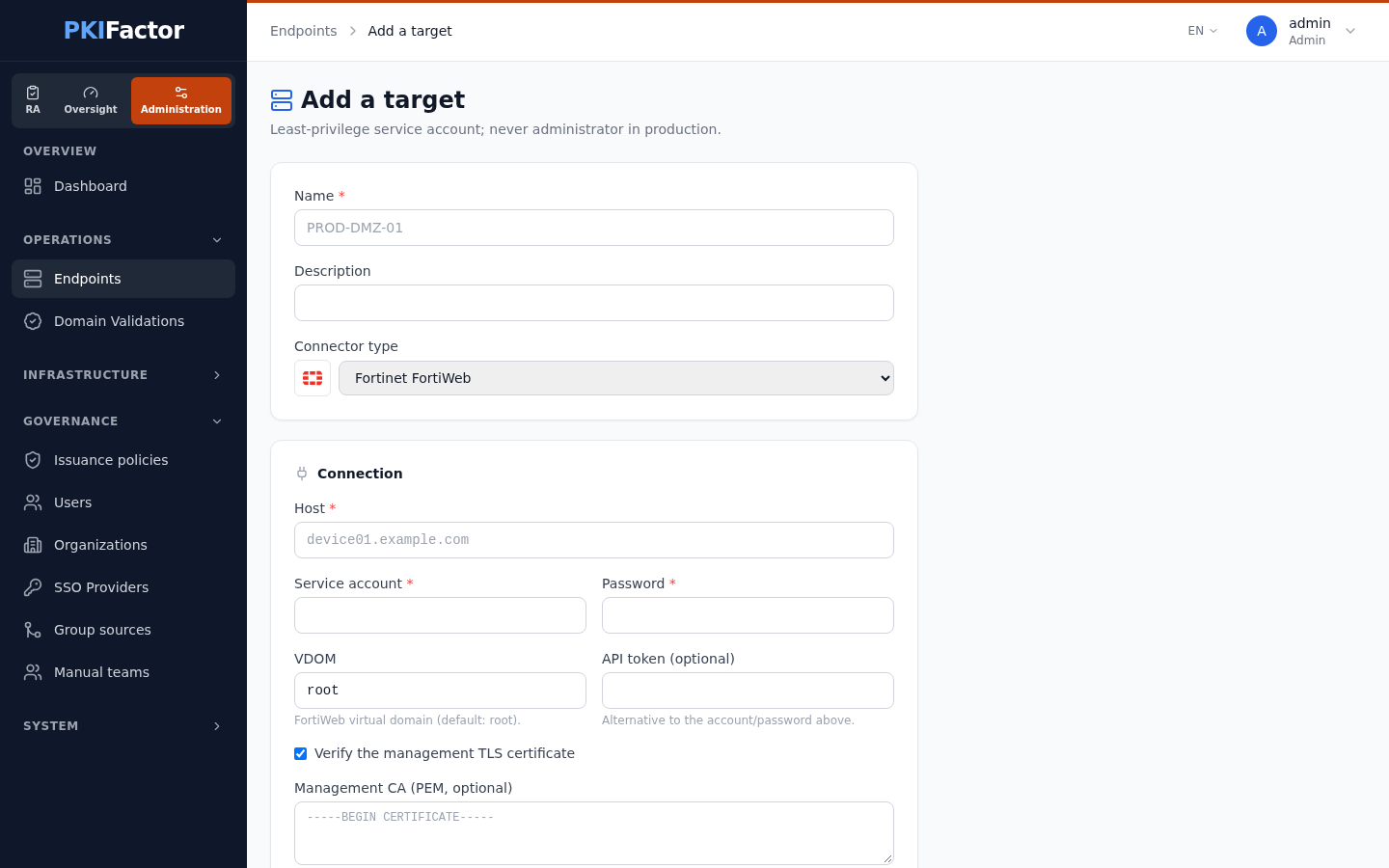
Task: Click the Manual teams icon
Action: point(33,672)
